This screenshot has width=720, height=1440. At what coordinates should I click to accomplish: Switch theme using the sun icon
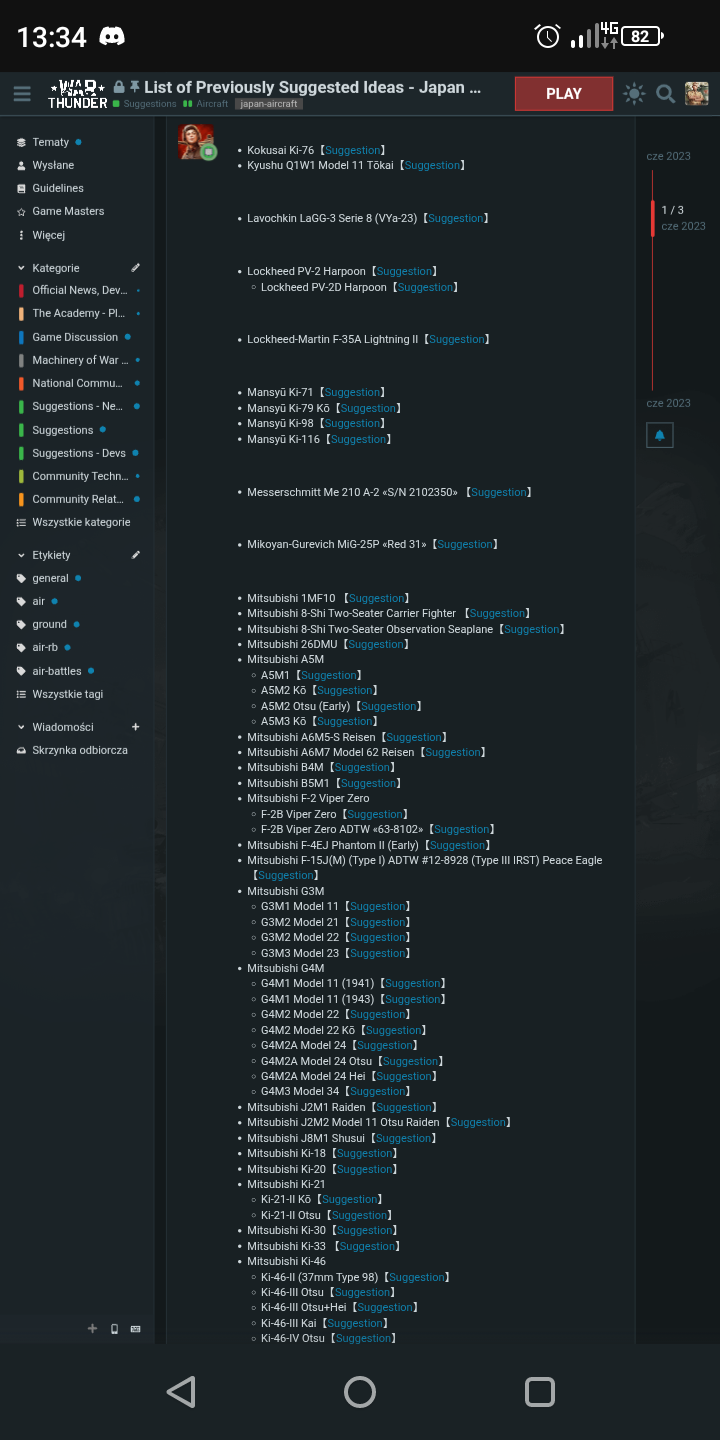tap(634, 94)
